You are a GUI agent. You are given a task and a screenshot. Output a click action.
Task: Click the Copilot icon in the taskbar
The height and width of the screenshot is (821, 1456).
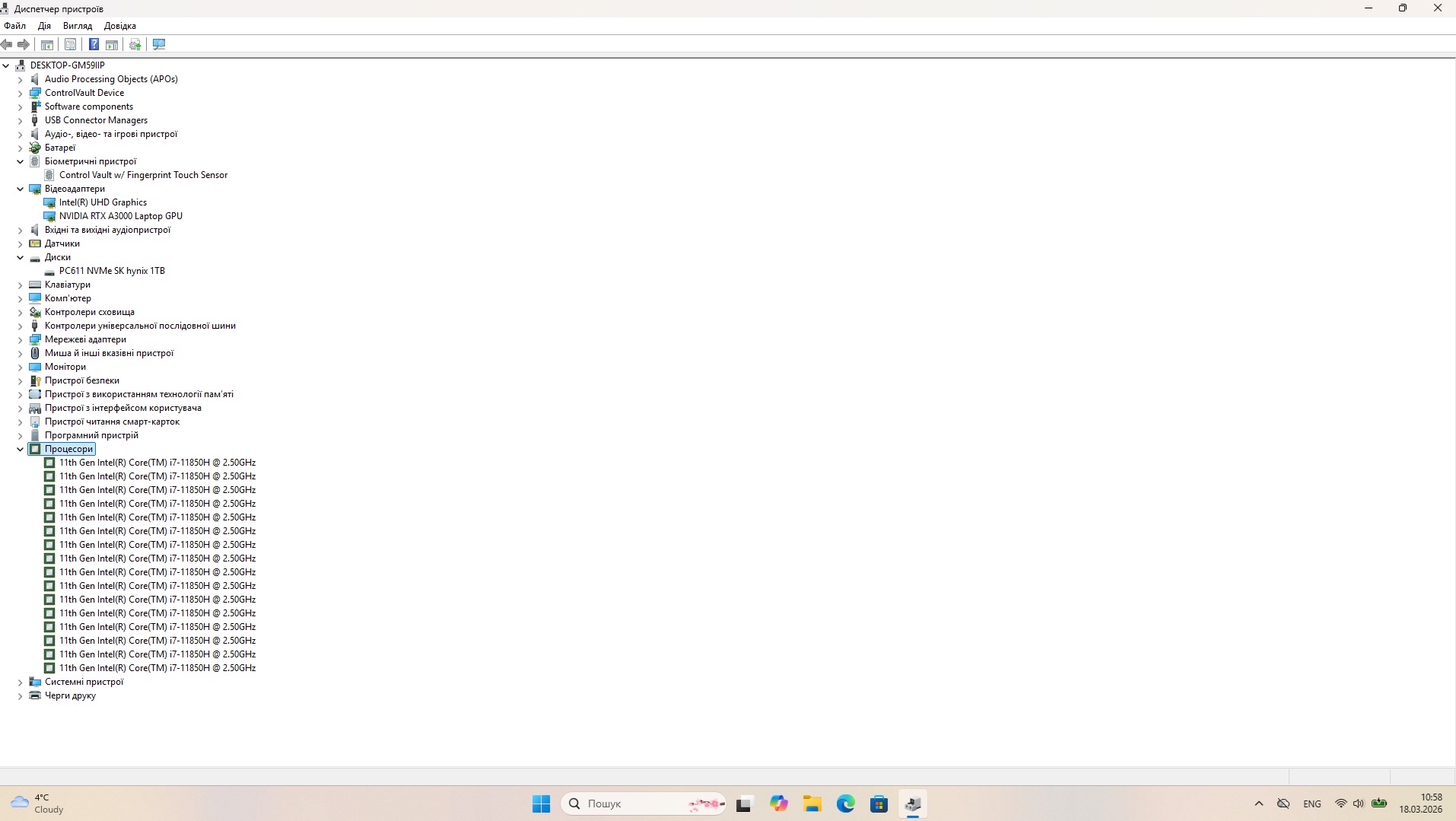778,803
